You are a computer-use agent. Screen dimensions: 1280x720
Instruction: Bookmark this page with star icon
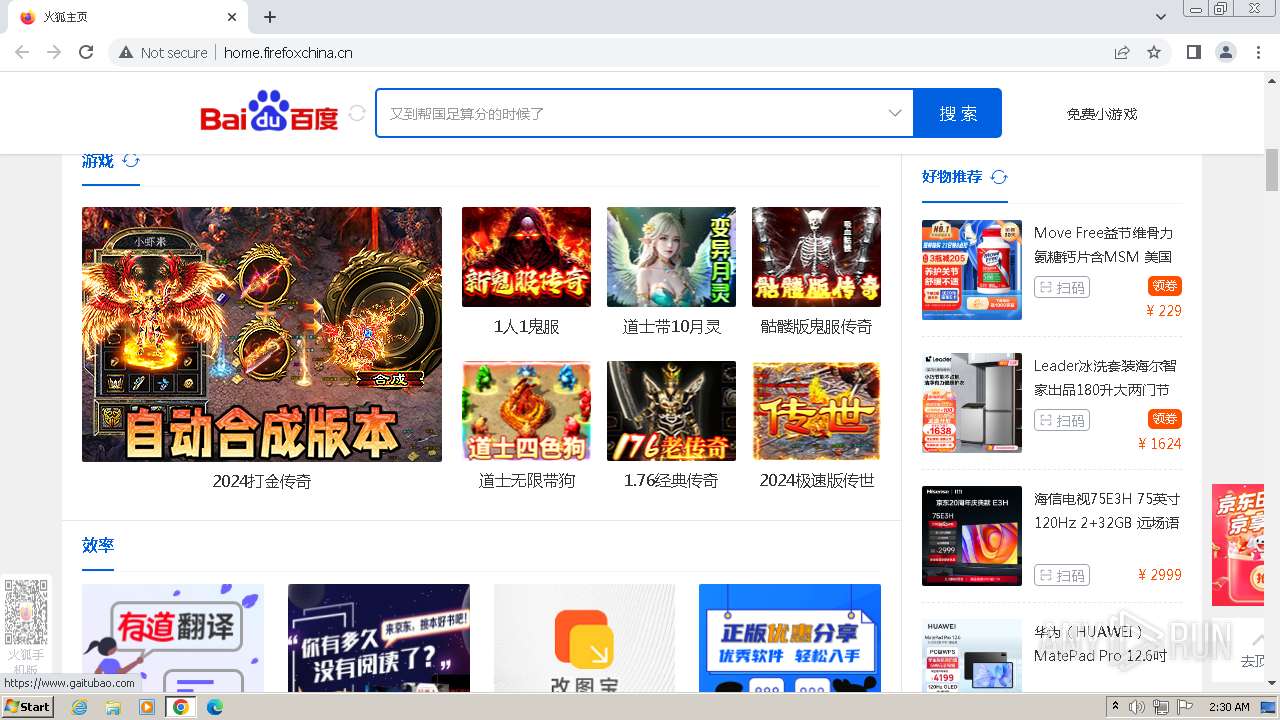point(1154,52)
